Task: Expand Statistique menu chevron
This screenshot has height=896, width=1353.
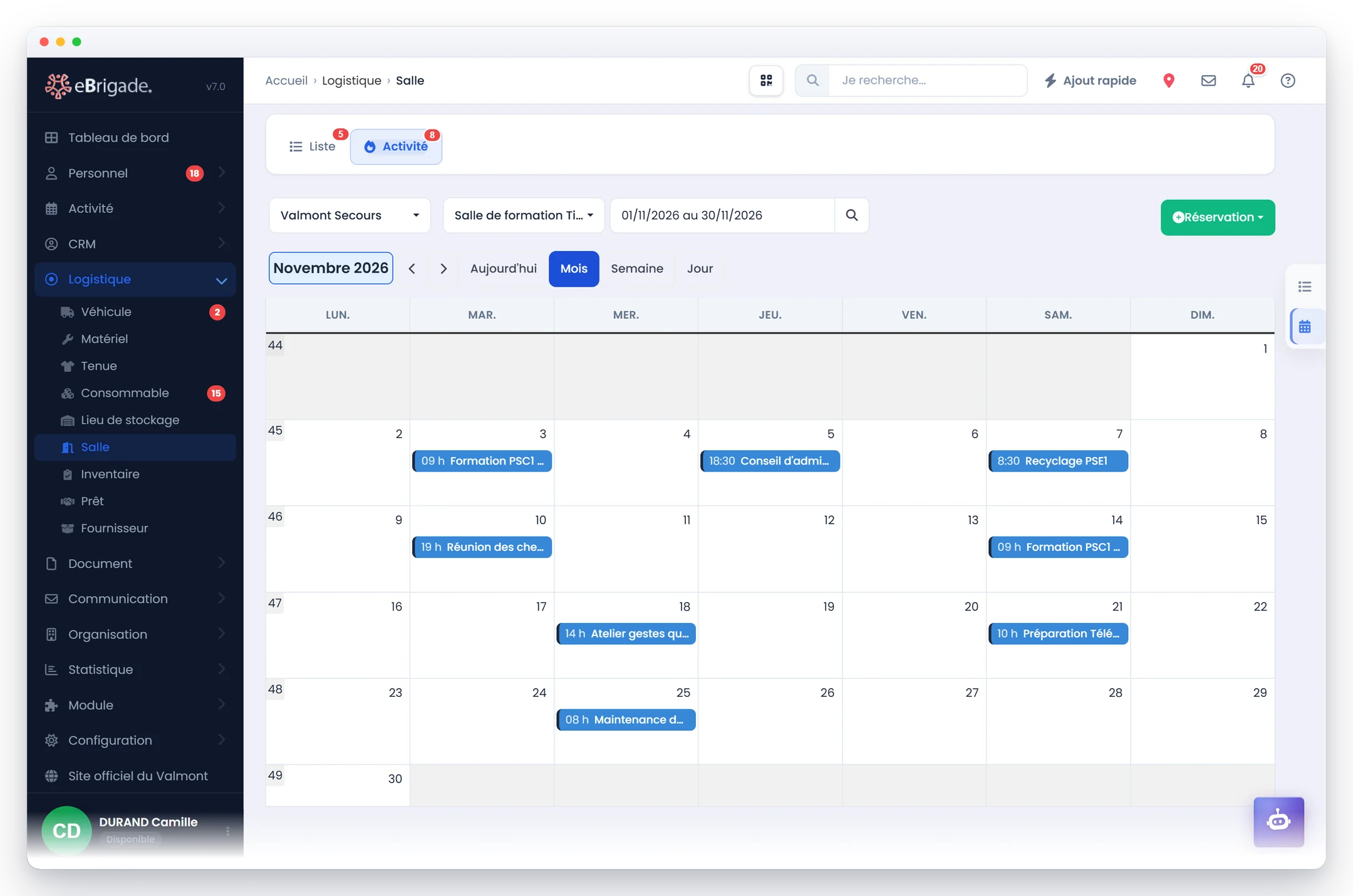Action: pyautogui.click(x=221, y=669)
